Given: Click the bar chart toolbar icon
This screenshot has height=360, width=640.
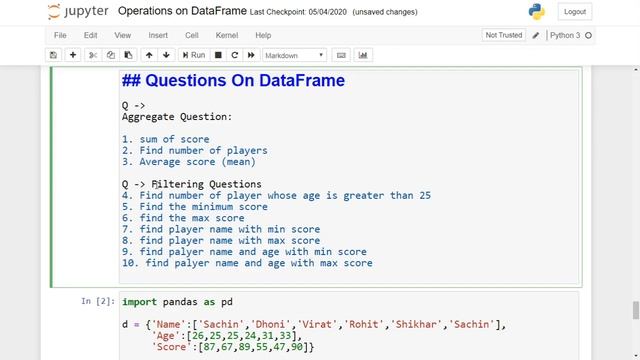Looking at the screenshot, I should coord(363,55).
